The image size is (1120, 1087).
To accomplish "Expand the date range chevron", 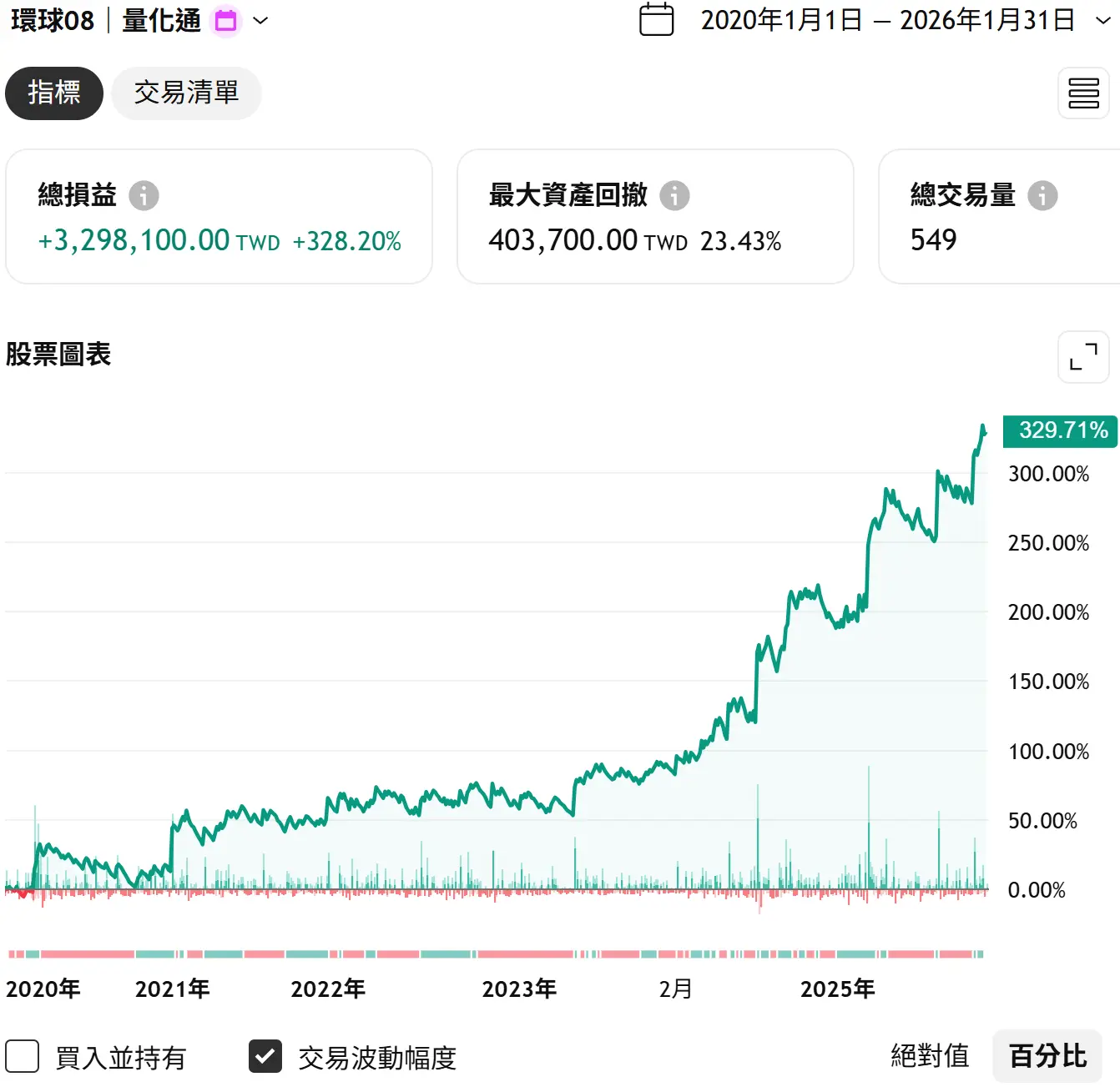I will coord(1102,21).
